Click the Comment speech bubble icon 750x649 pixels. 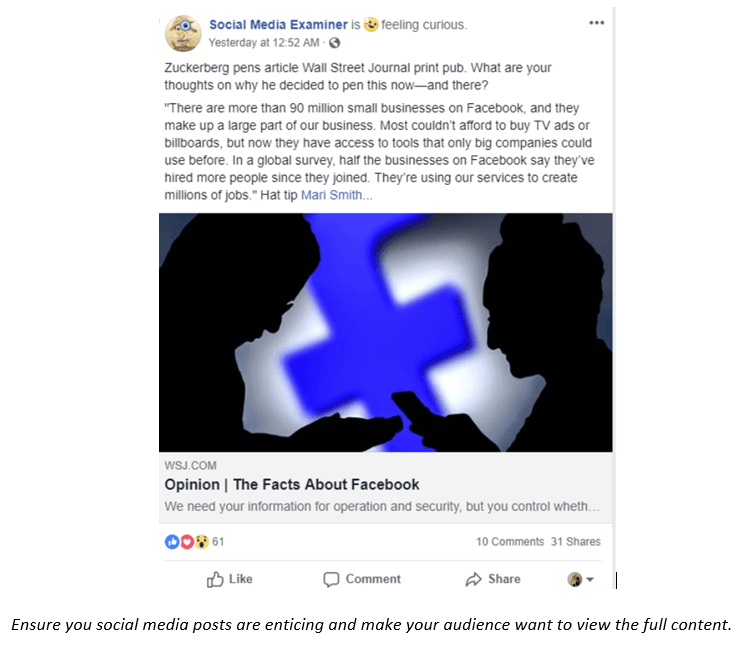(332, 579)
